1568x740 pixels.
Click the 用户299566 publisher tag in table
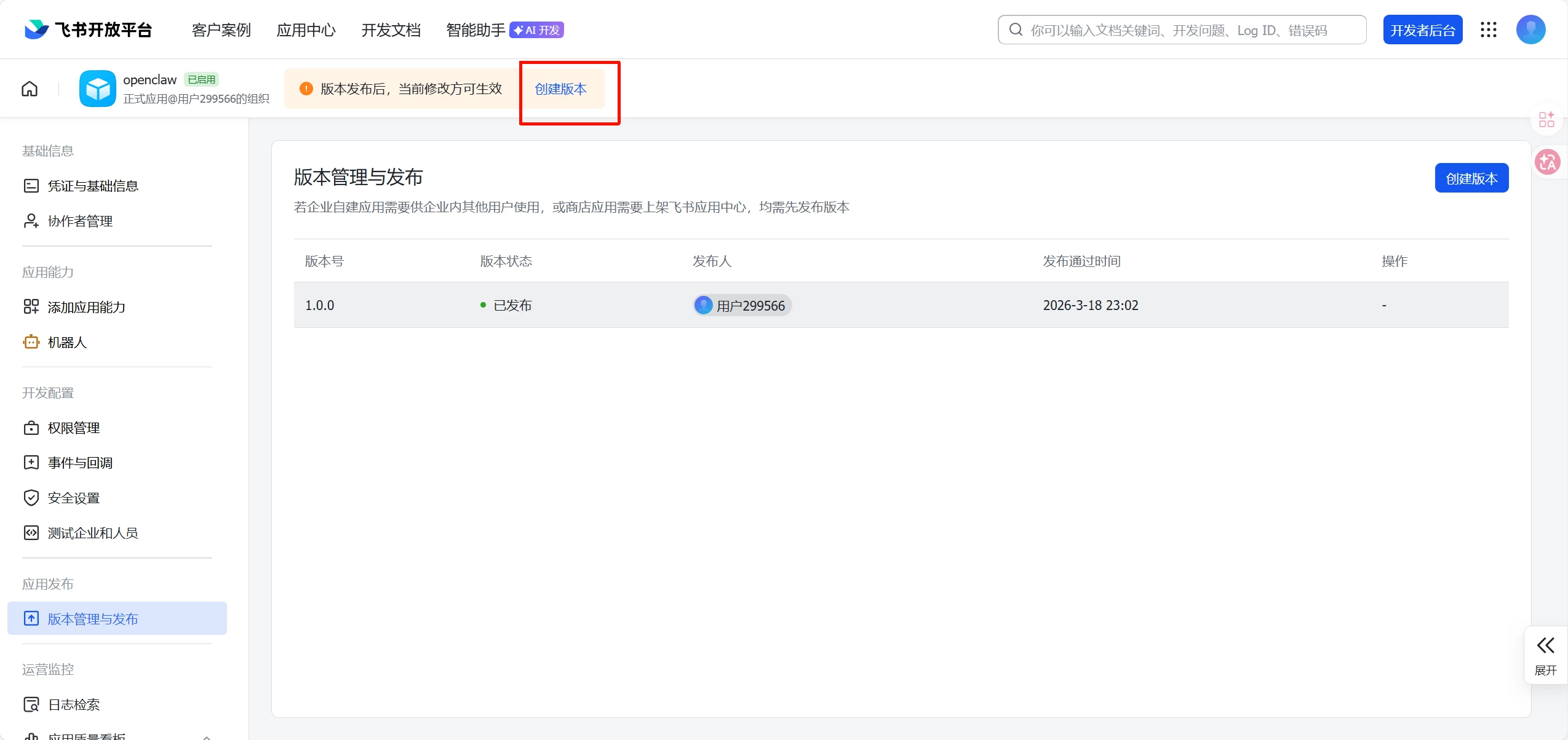coord(742,306)
